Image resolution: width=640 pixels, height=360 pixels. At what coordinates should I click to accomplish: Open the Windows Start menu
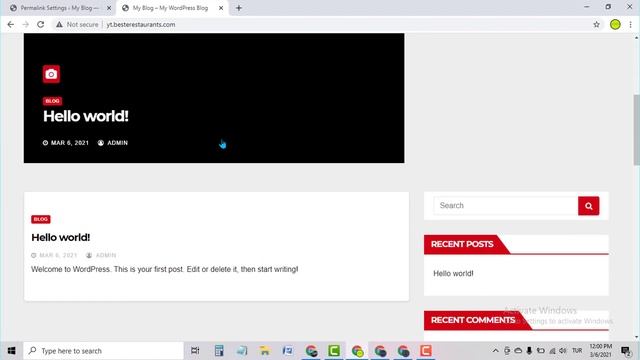tap(11, 351)
